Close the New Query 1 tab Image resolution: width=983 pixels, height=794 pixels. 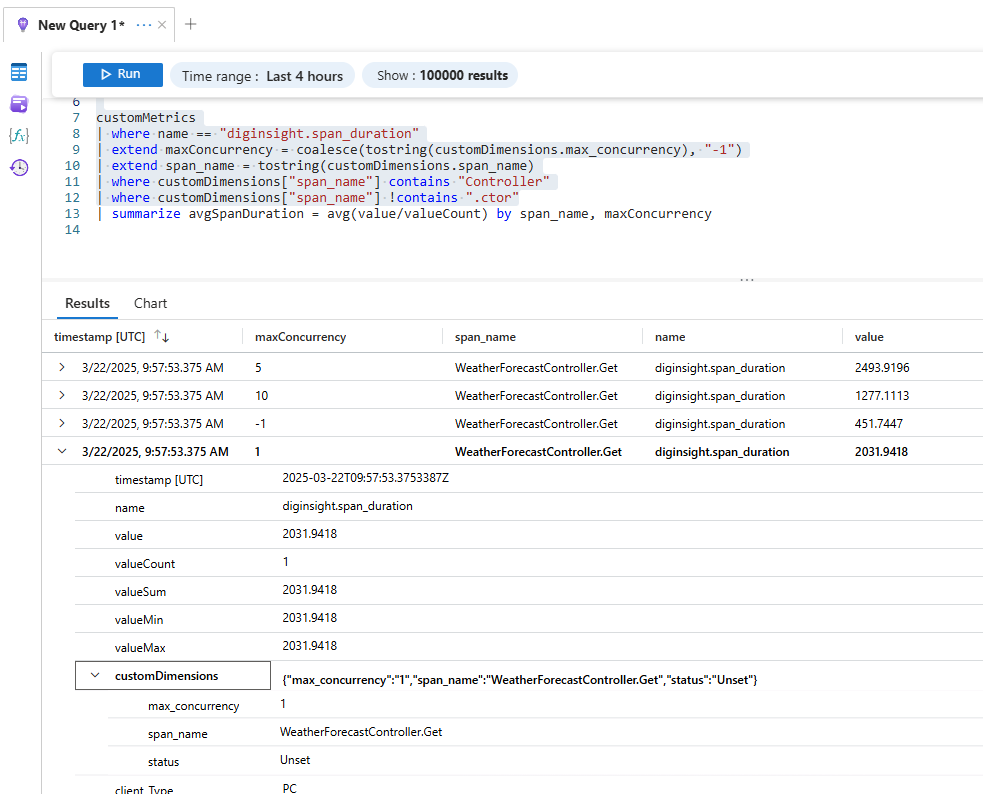tap(162, 24)
